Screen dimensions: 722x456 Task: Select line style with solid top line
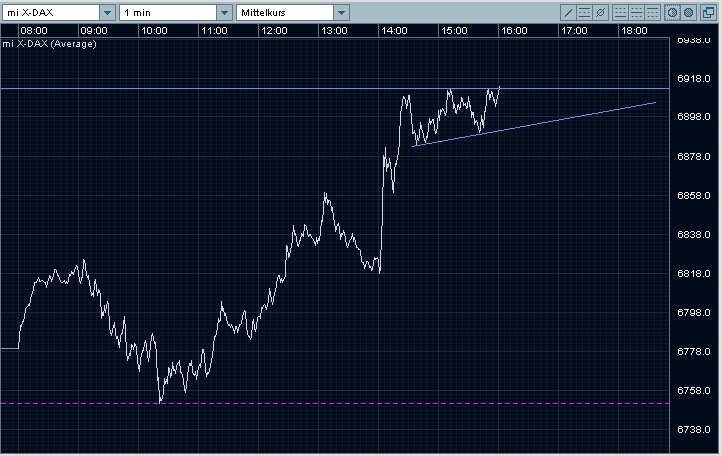[652, 12]
